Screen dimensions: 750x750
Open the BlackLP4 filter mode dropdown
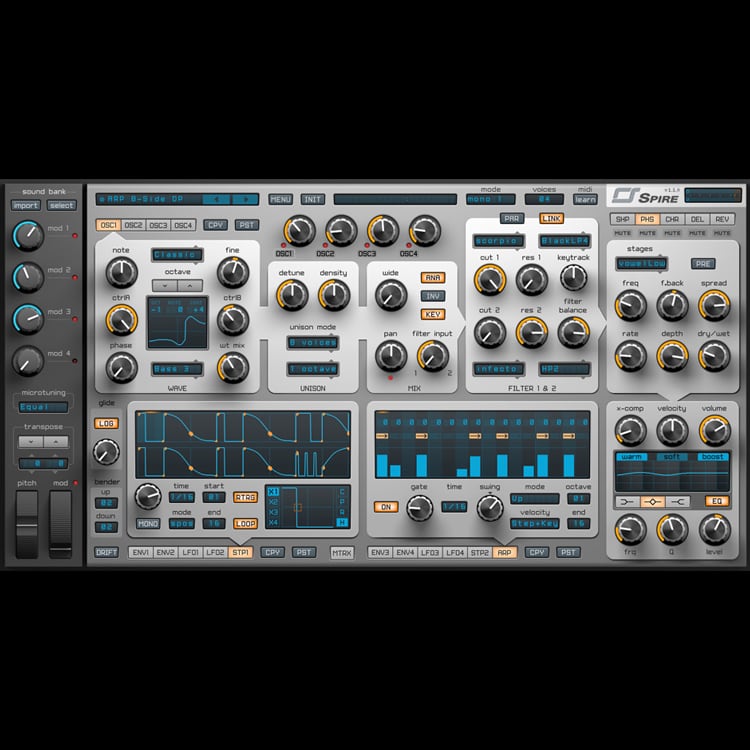coord(565,241)
